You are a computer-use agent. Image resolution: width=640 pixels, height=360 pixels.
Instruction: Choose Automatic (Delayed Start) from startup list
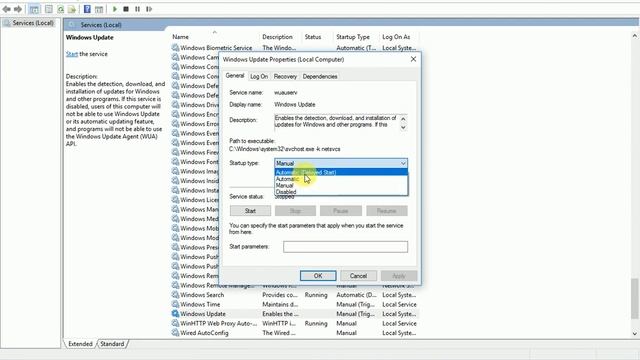tap(341, 172)
